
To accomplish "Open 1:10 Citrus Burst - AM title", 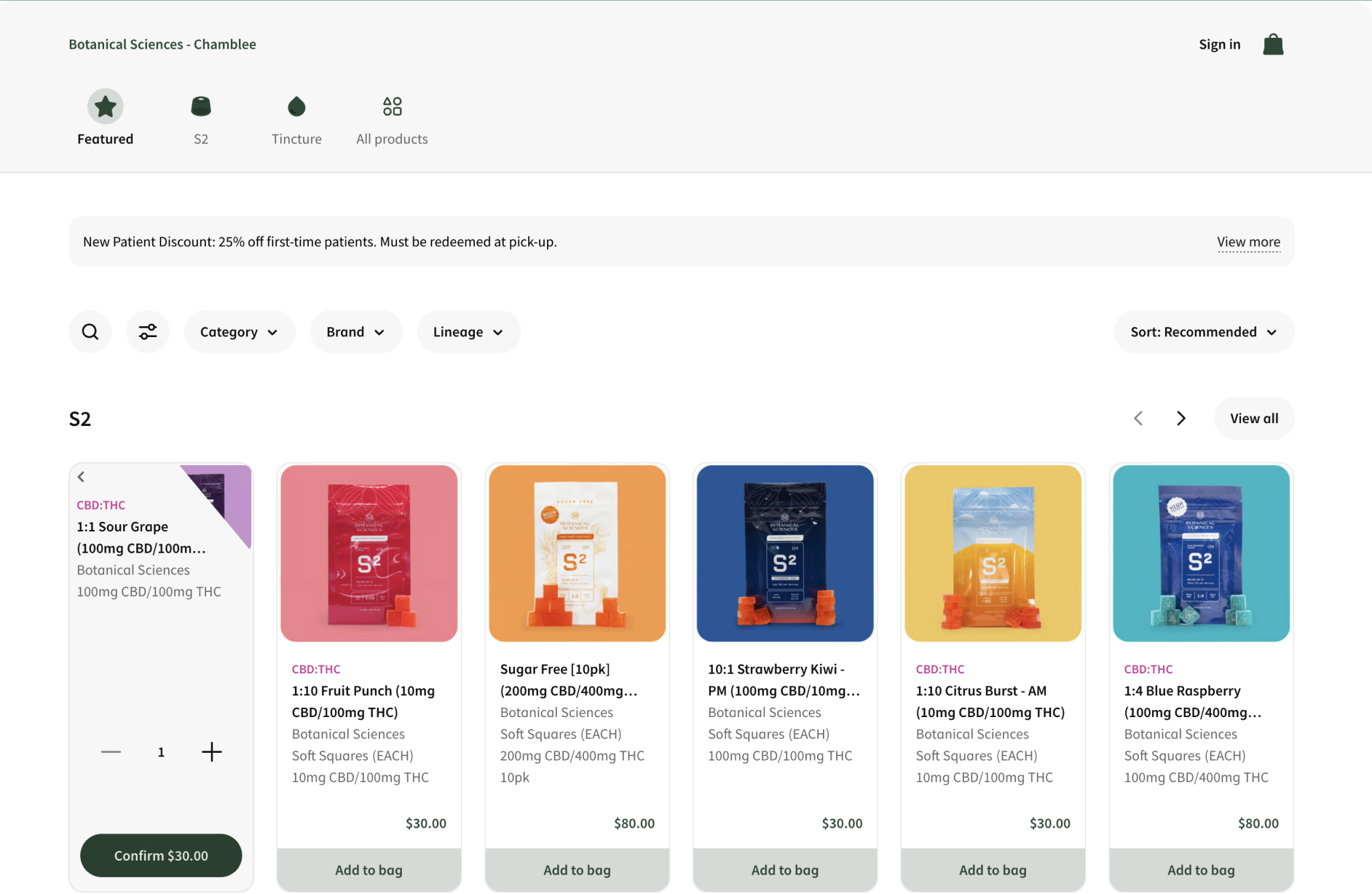I will (x=990, y=702).
